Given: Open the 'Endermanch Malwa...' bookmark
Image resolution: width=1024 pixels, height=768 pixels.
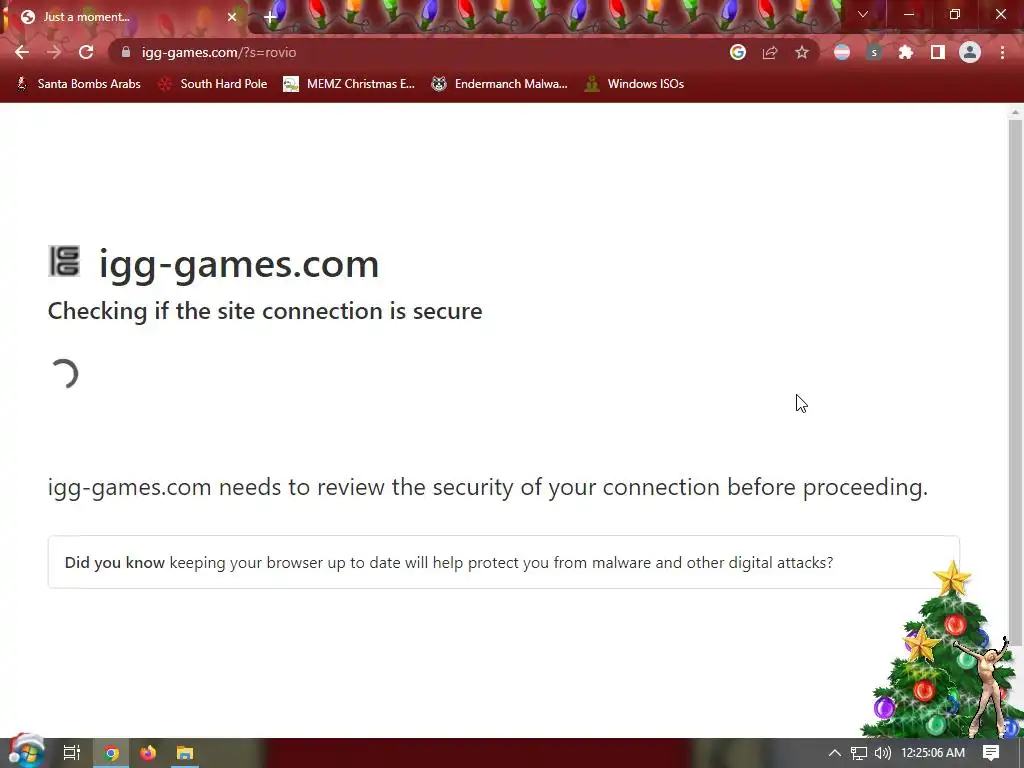Looking at the screenshot, I should point(500,84).
